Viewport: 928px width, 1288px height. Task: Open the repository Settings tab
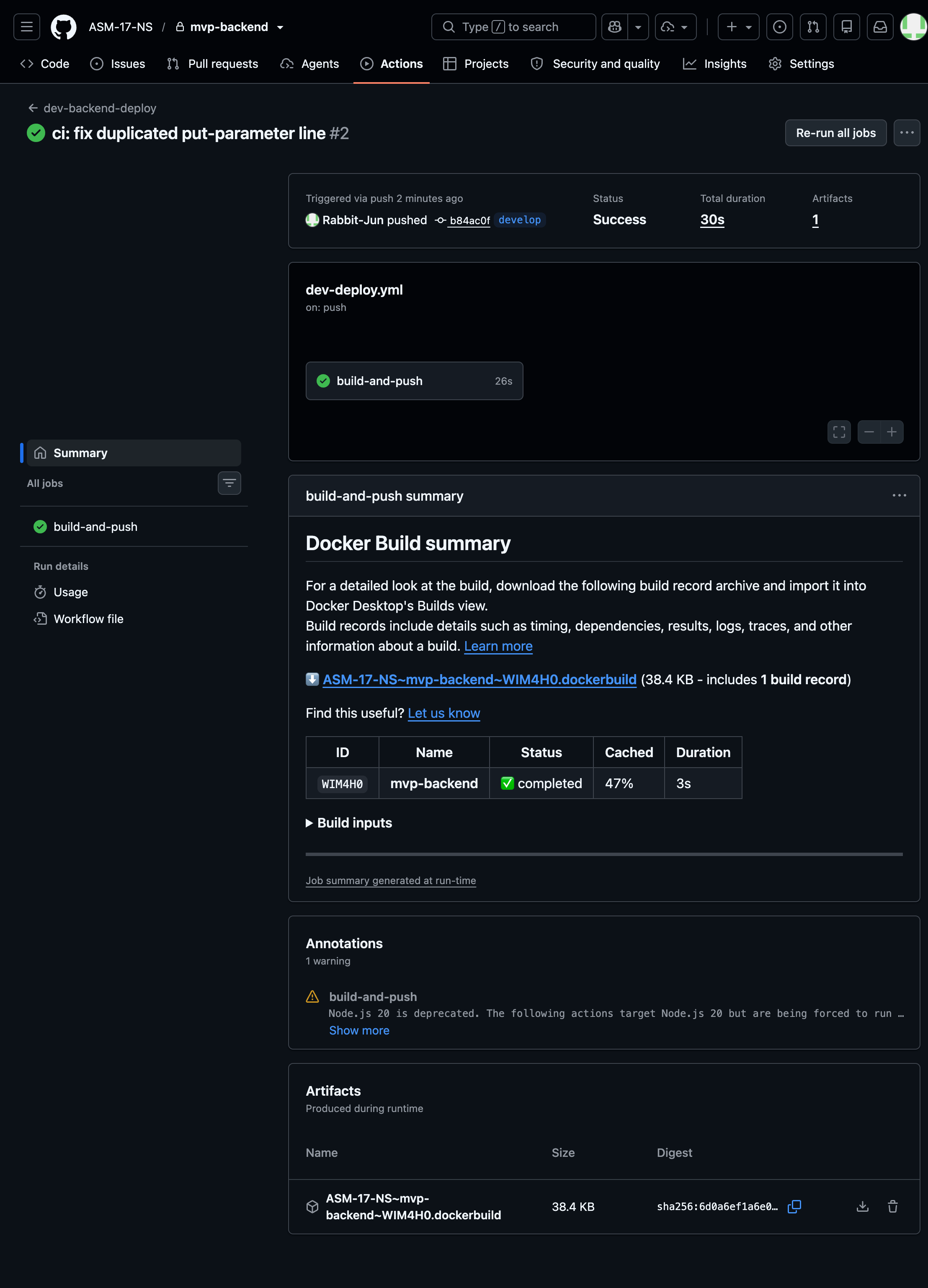[x=802, y=64]
